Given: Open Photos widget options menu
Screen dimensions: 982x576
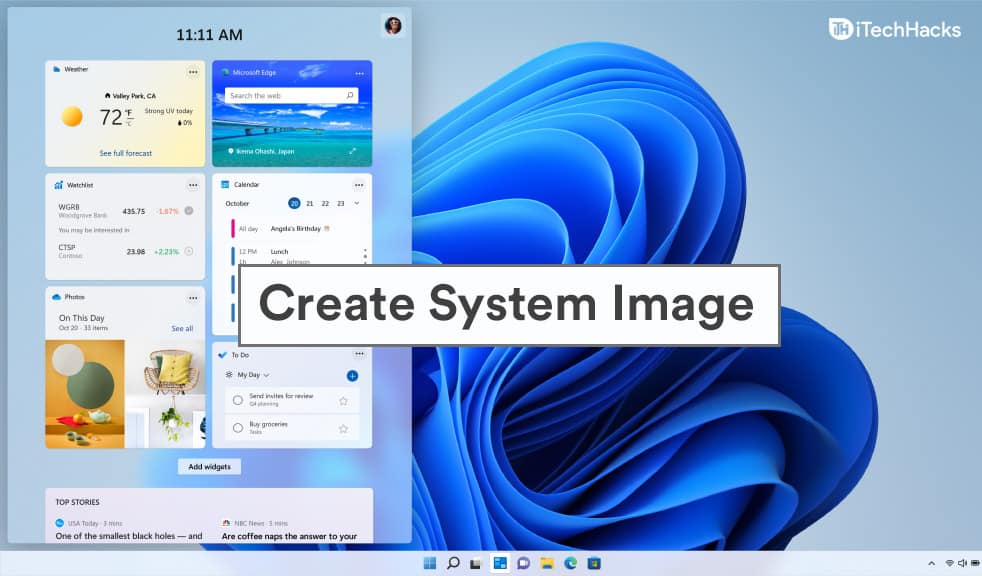Looking at the screenshot, I should (193, 298).
